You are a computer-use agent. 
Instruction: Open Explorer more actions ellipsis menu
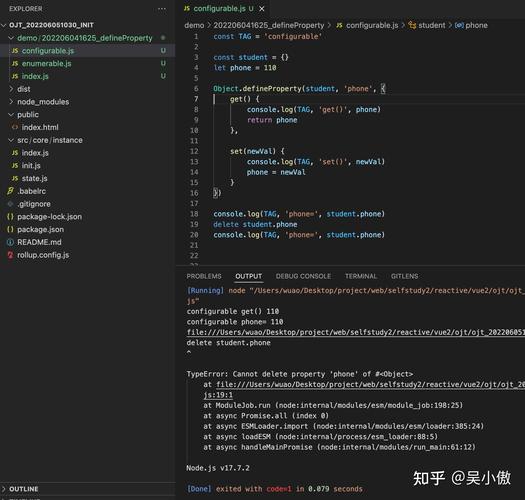pos(162,9)
